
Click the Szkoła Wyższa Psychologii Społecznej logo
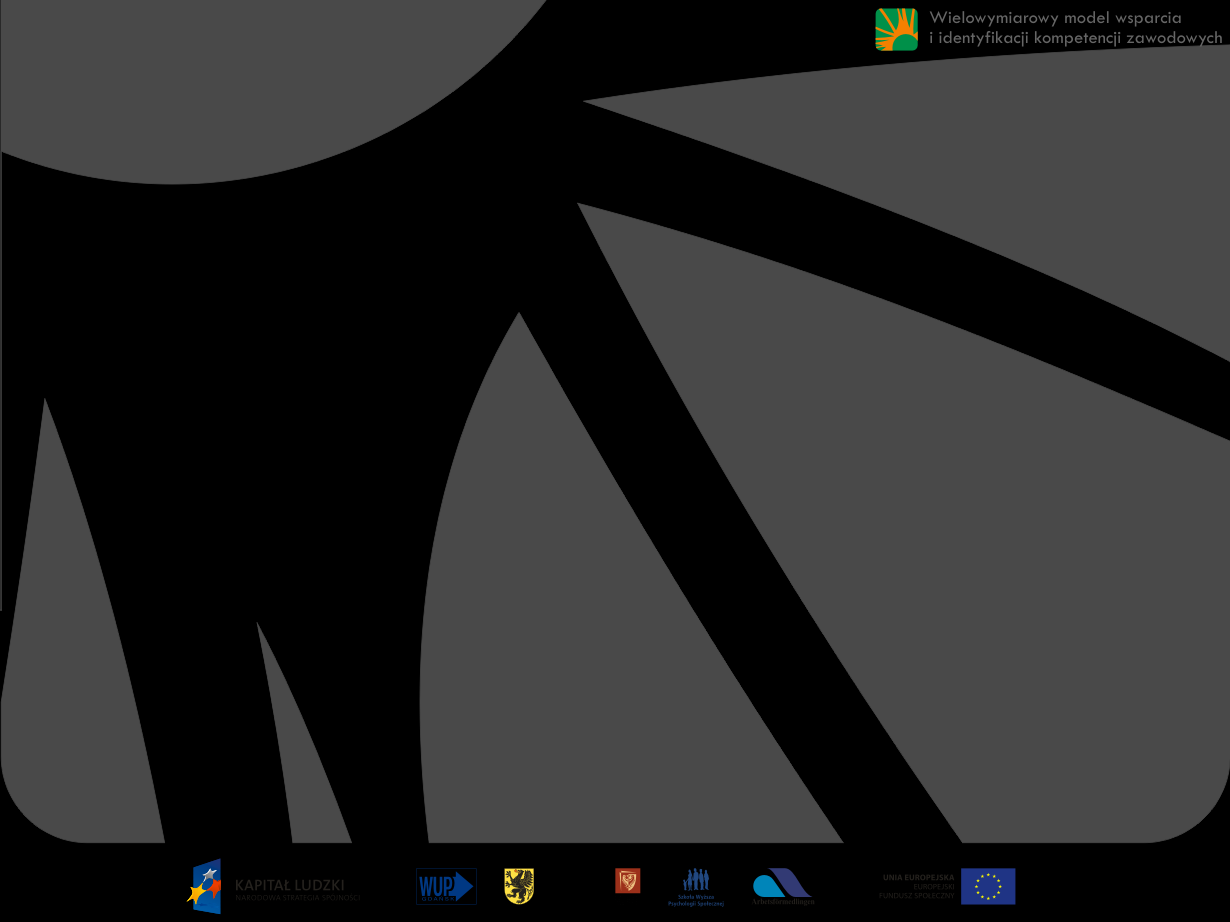click(x=696, y=887)
